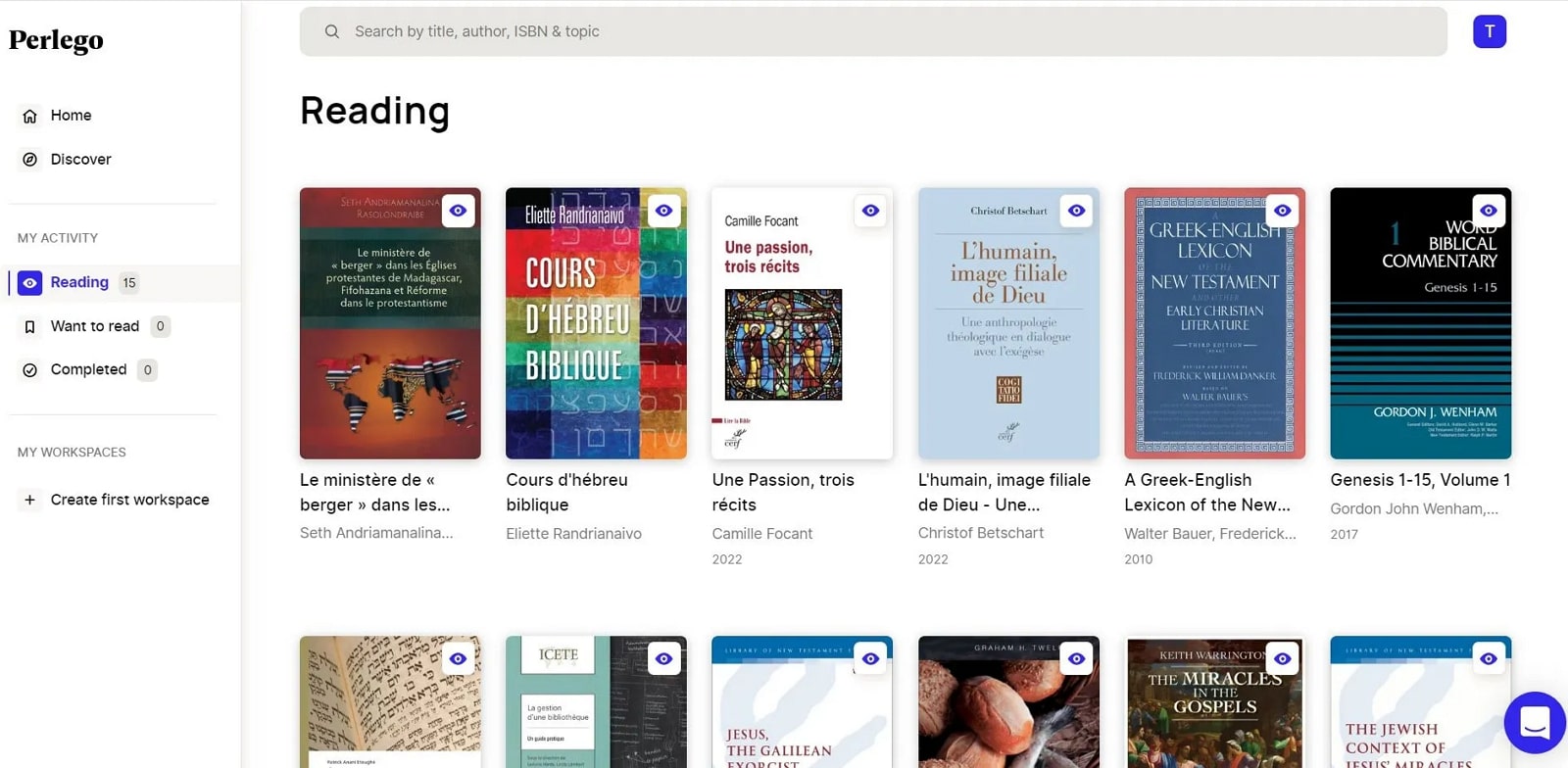Click the Want to read bookmark icon
The image size is (1568, 768).
click(x=30, y=326)
